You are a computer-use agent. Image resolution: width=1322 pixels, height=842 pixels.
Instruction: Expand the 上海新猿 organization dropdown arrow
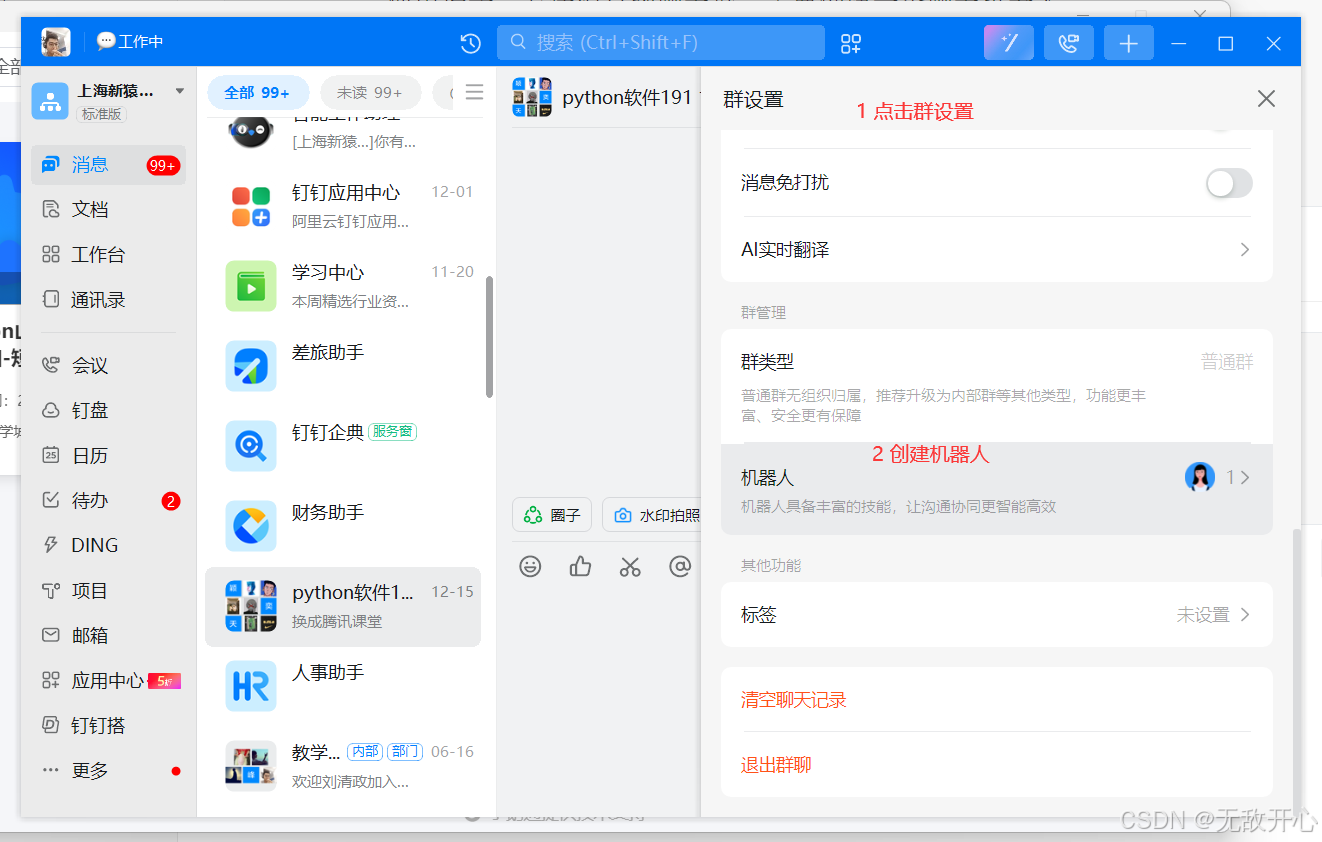click(180, 91)
